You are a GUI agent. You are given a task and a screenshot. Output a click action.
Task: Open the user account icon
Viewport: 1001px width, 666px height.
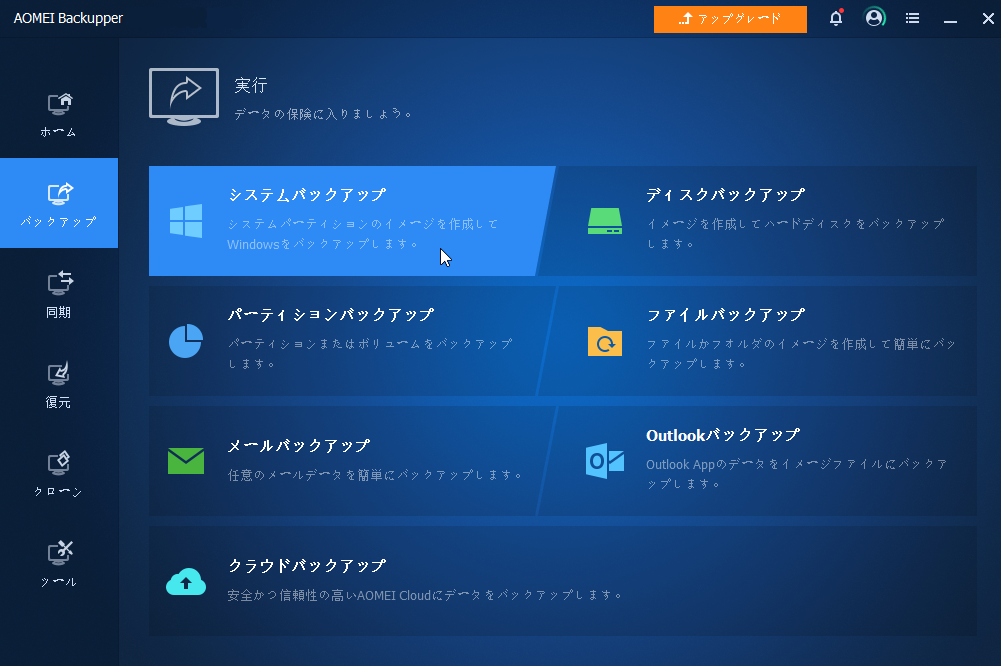coord(875,17)
